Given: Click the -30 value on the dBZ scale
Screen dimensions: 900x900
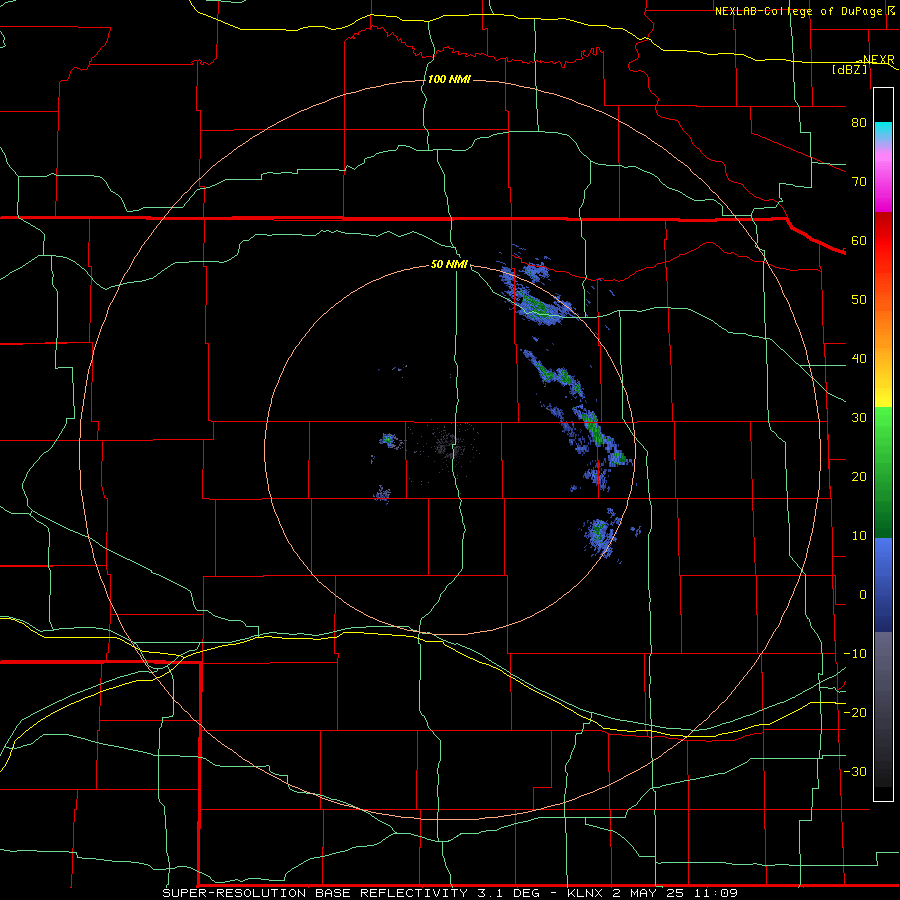Looking at the screenshot, I should [x=855, y=771].
